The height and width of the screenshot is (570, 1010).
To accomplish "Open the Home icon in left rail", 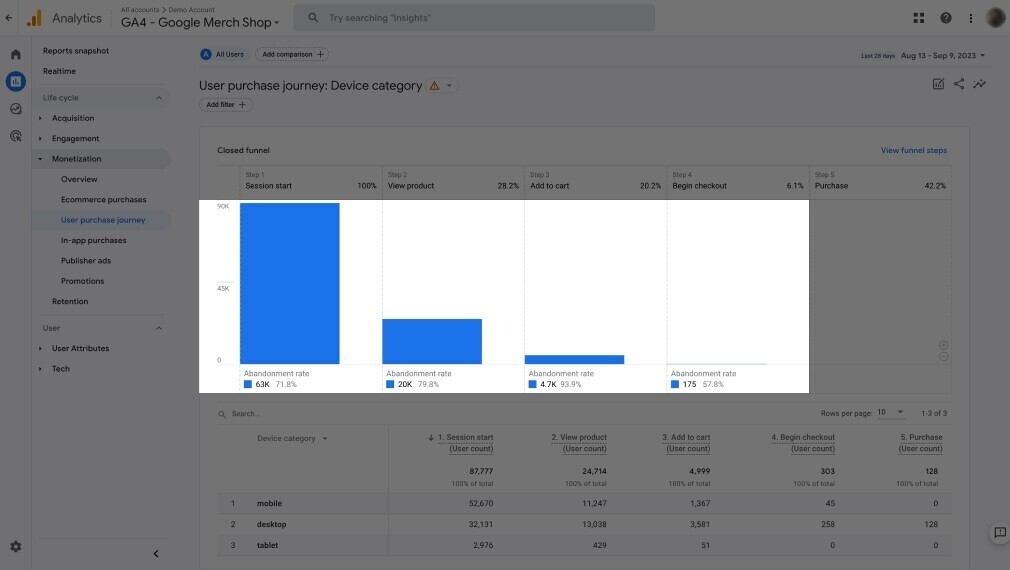I will (x=15, y=54).
